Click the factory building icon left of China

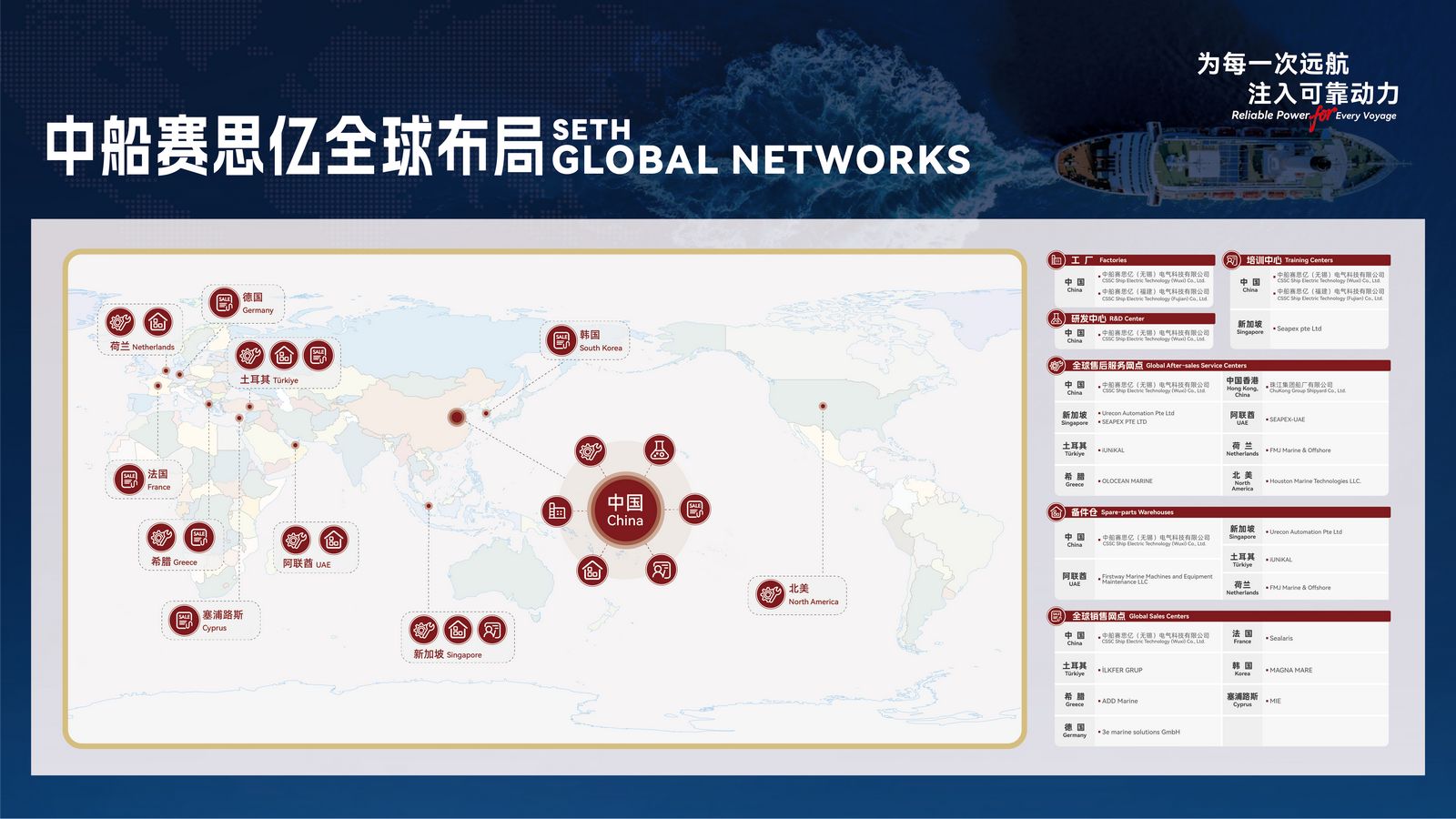tap(557, 511)
